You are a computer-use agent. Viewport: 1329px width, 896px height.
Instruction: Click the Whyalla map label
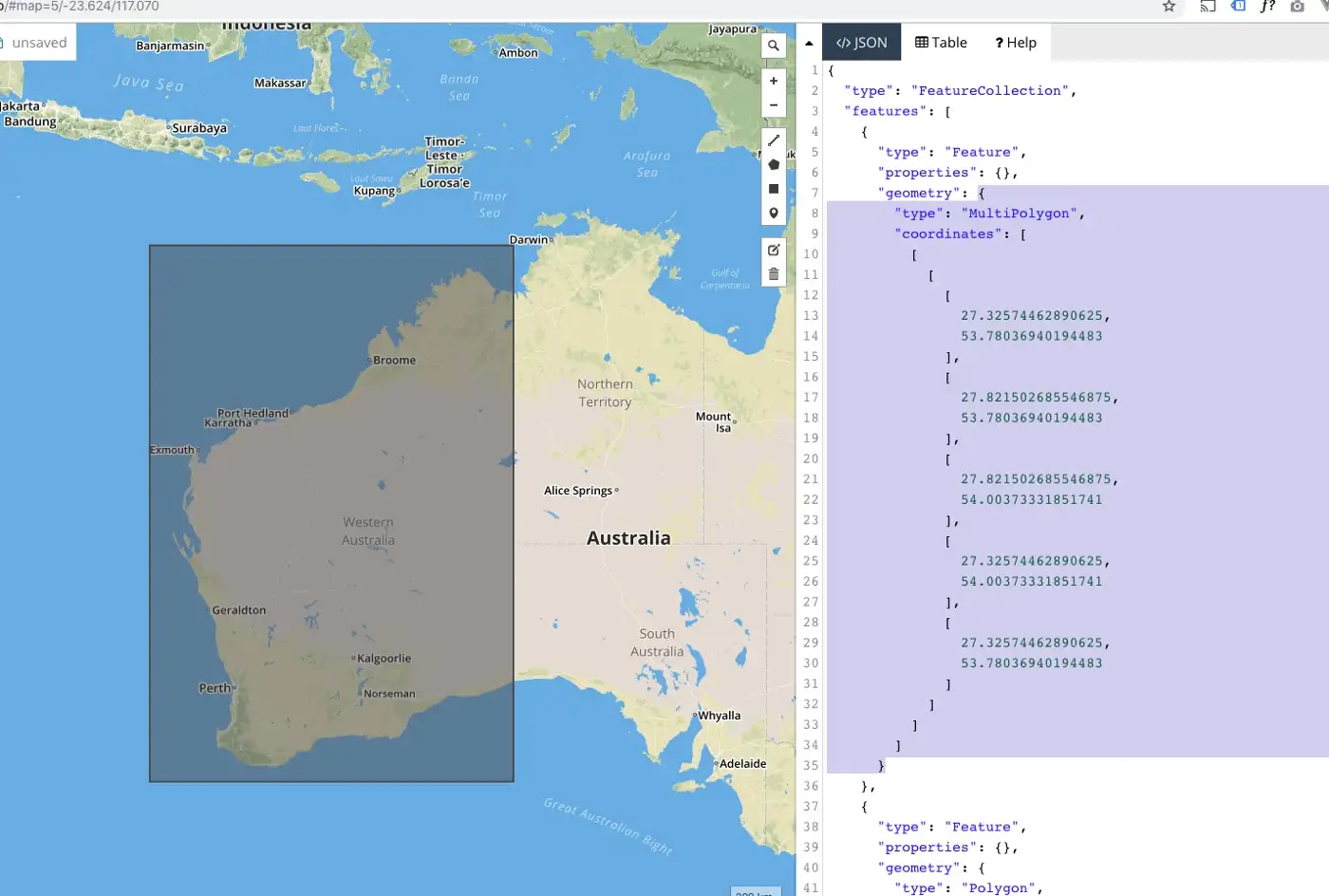[x=720, y=716]
